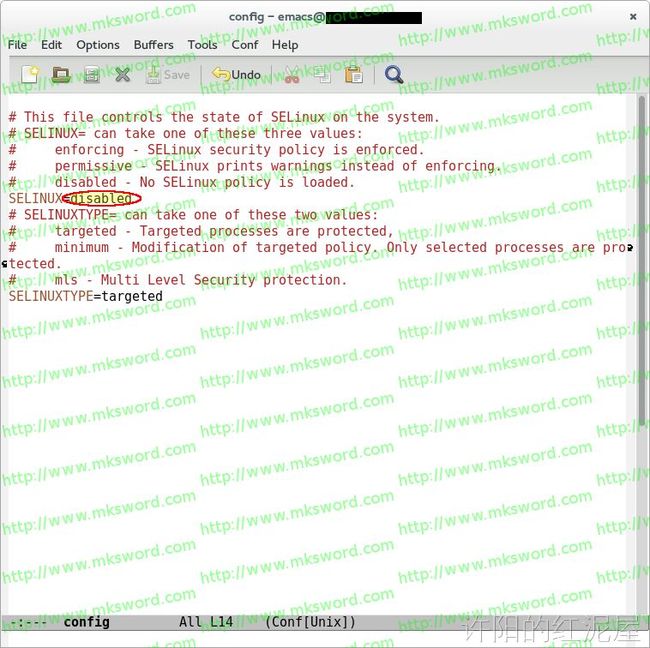Open a file with the folder icon
650x648 pixels.
click(x=61, y=75)
